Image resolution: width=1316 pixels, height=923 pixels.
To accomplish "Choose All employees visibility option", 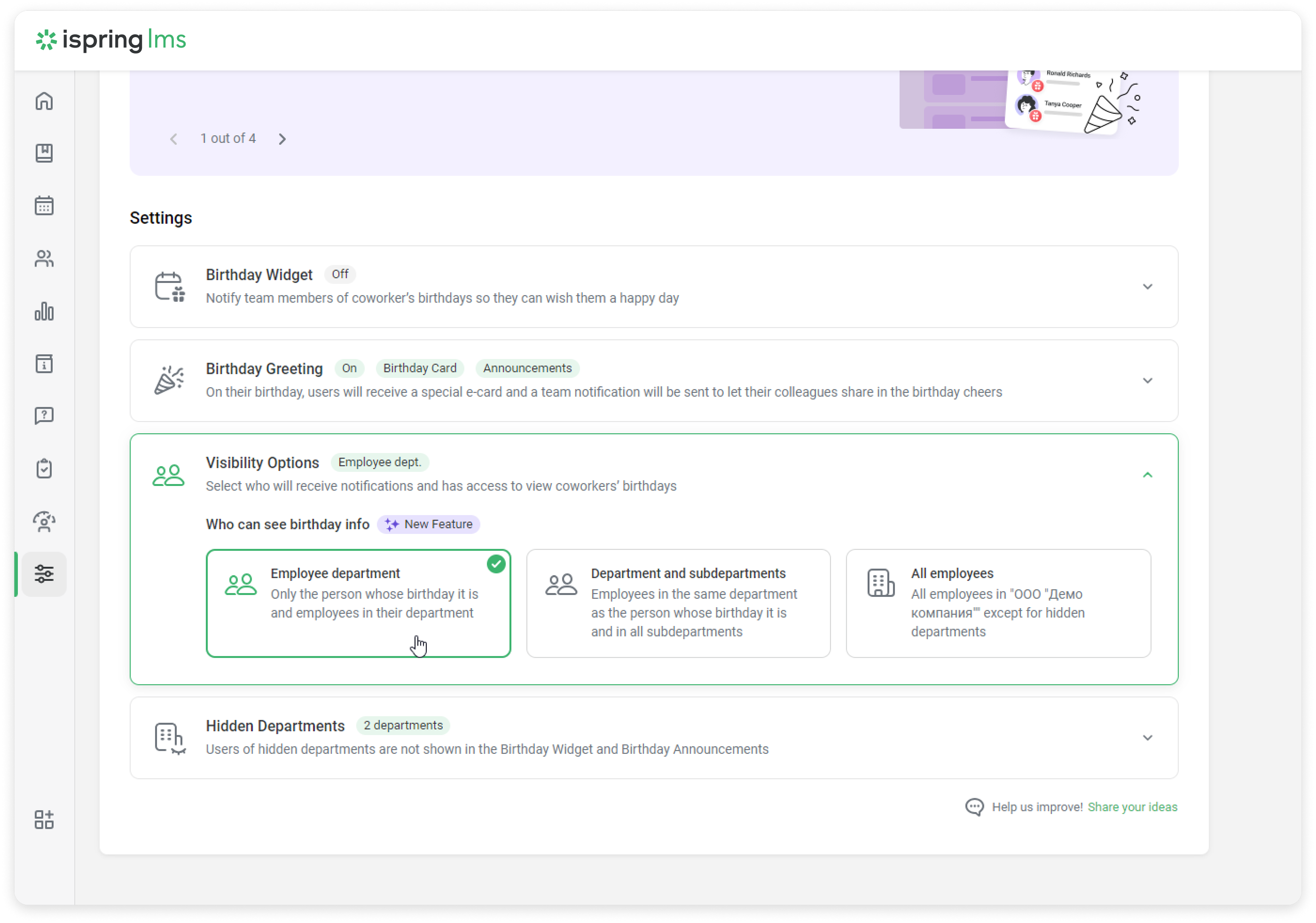I will pos(998,603).
